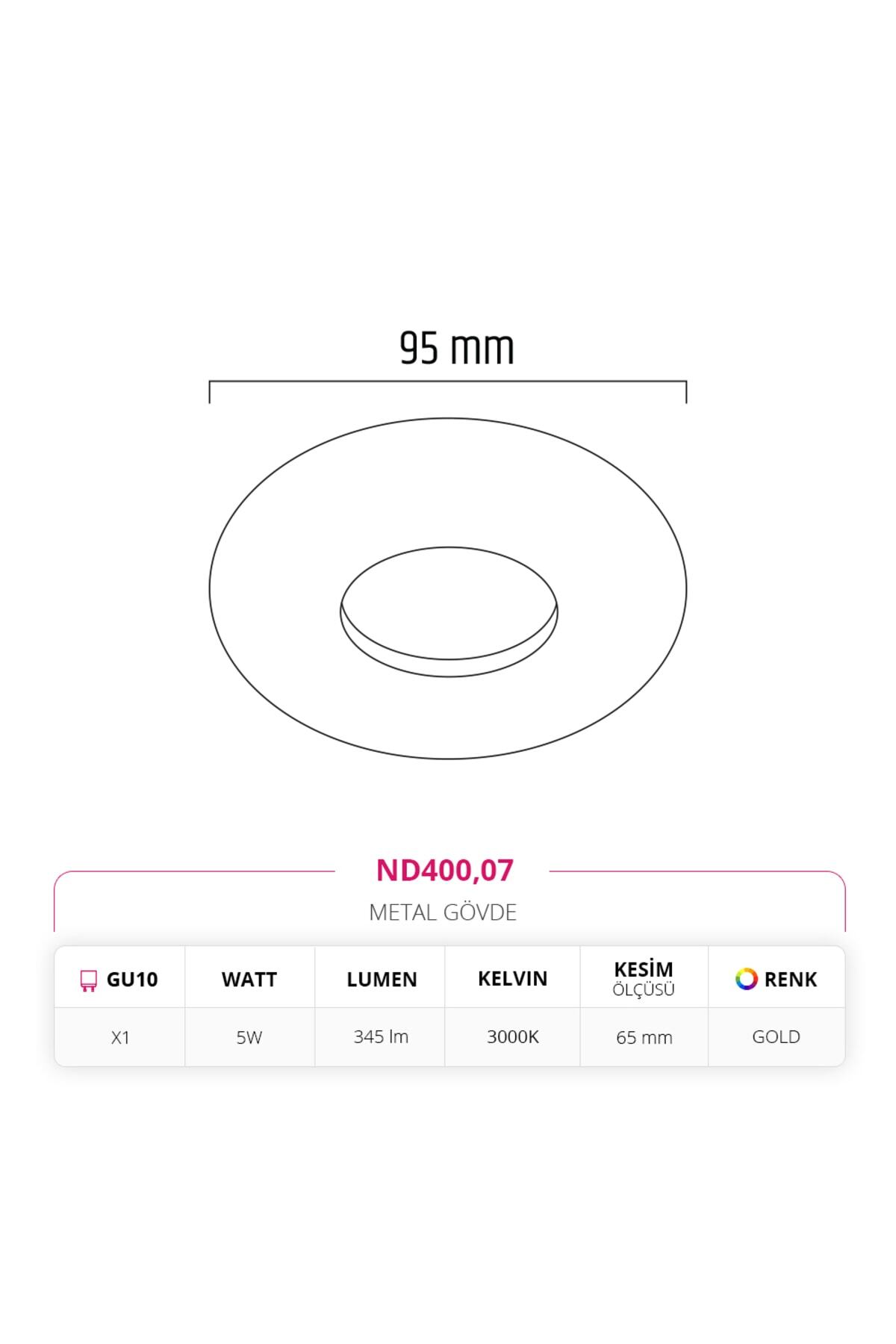Click the 5W wattage value
The image size is (896, 1344).
249,1038
